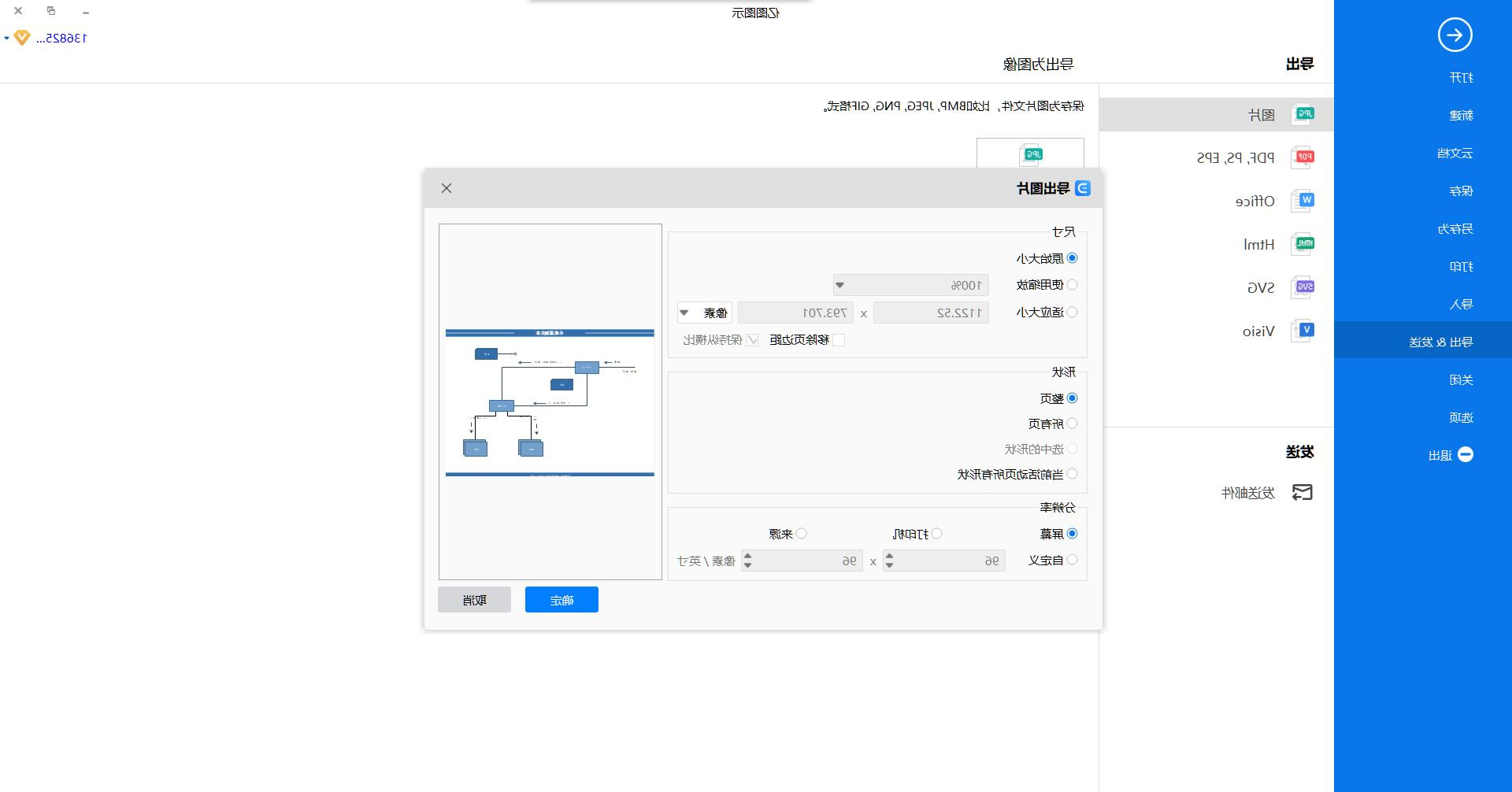The height and width of the screenshot is (792, 1512).
Task: Select the 当前活动页所有形状 radio button
Action: 1072,474
